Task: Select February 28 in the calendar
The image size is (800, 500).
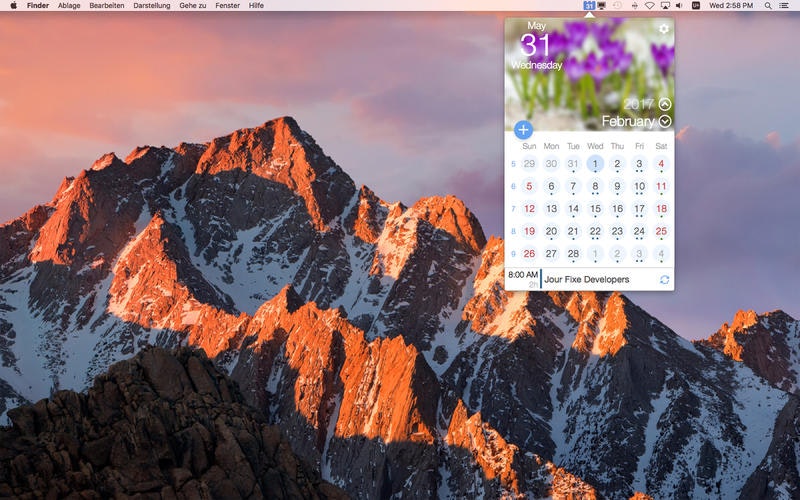Action: pos(573,254)
